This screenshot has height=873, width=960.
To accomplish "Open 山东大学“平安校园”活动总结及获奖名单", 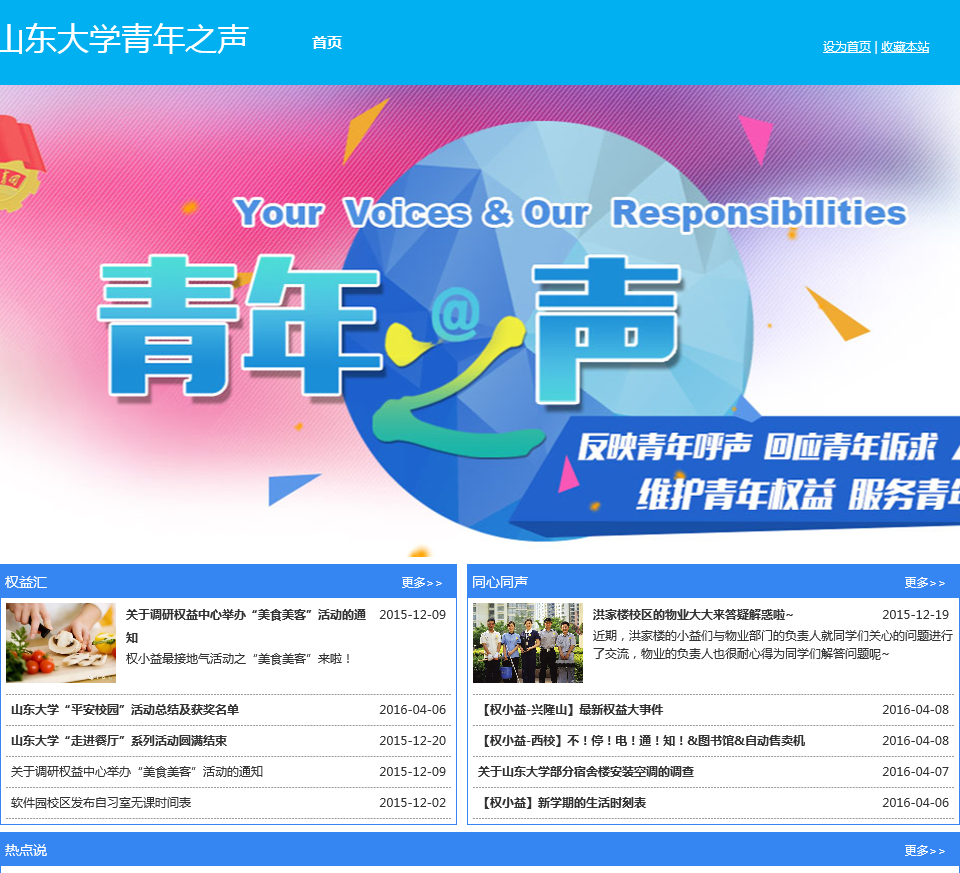I will click(125, 710).
